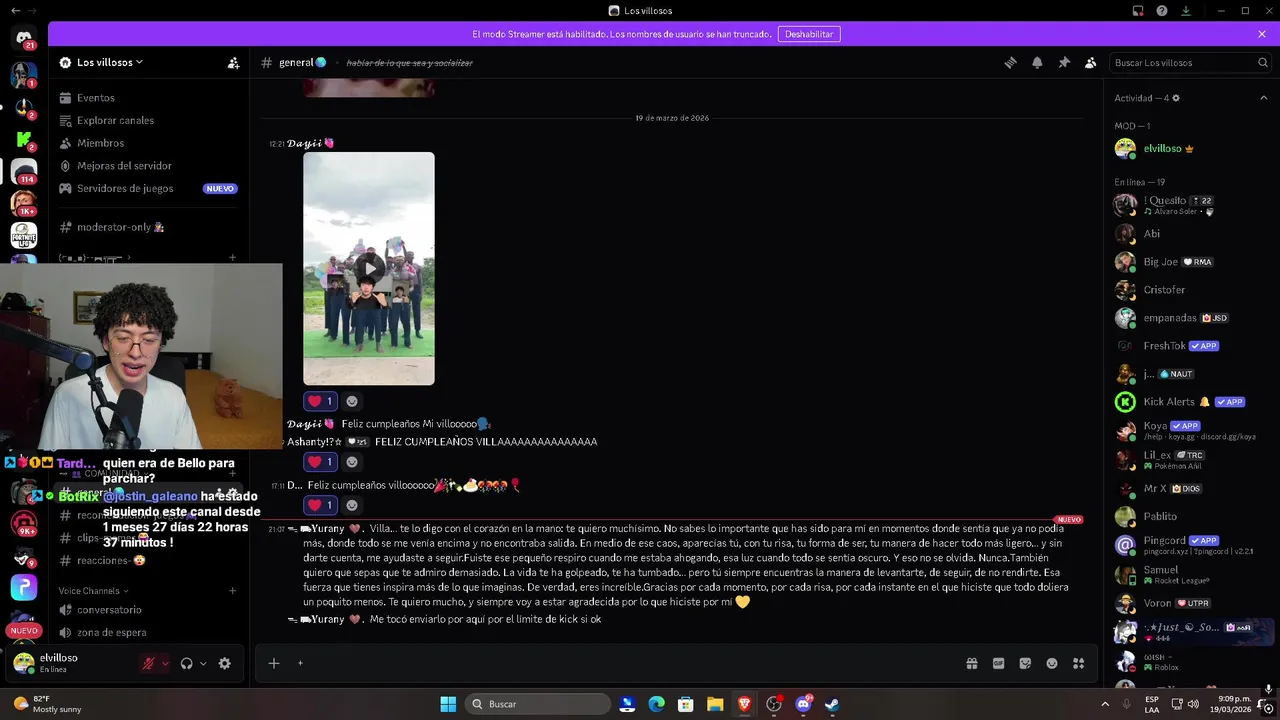Open the gift Nitro icon in message bar
Viewport: 1280px width, 720px height.
971,663
